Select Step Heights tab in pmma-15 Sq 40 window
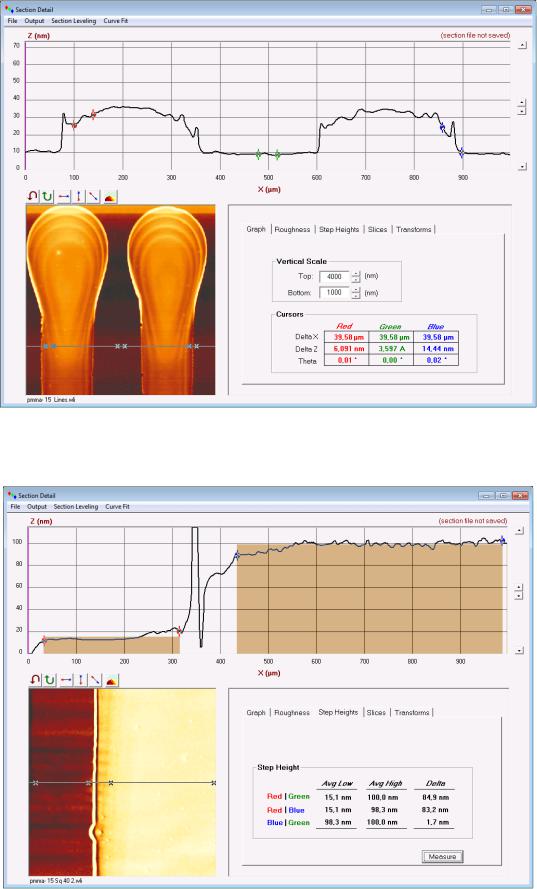This screenshot has width=537, height=889. pos(338,712)
